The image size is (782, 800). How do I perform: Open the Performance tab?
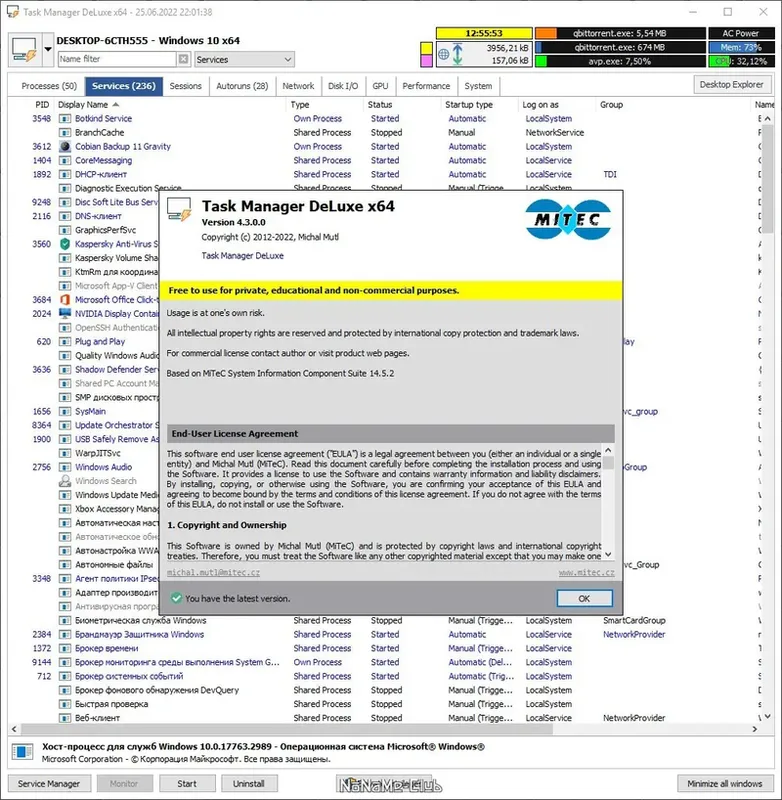pyautogui.click(x=426, y=86)
